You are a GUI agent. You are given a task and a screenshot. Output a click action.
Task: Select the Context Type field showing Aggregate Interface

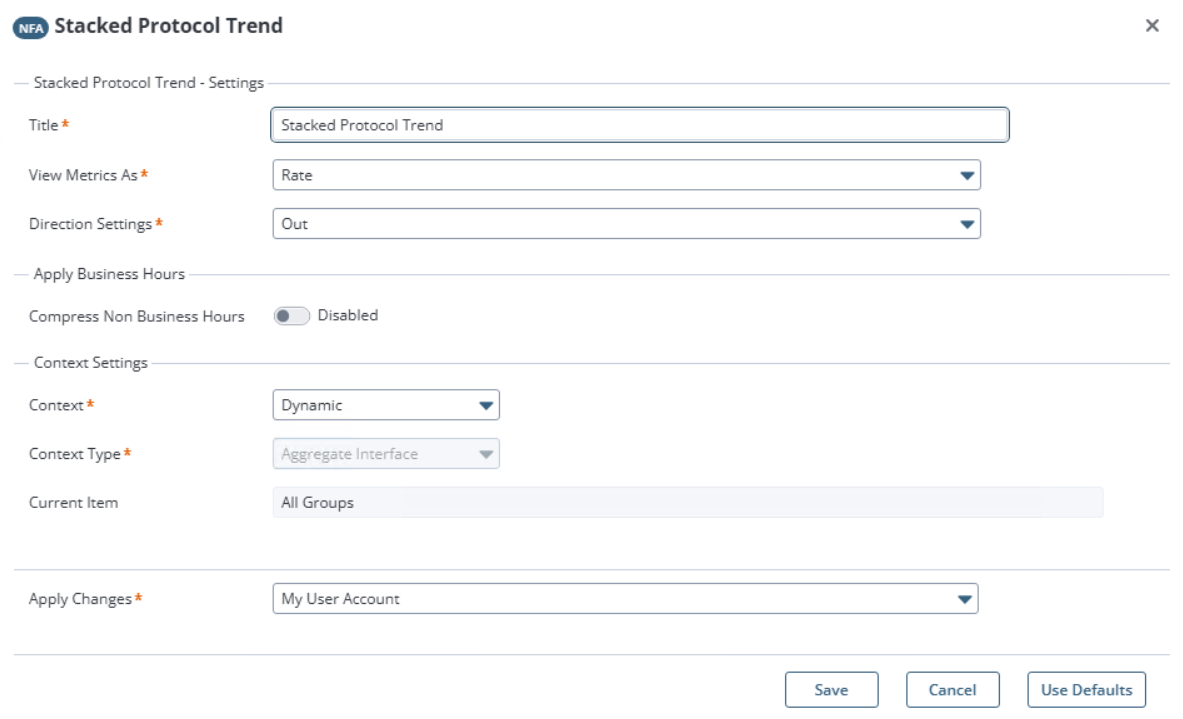click(386, 454)
